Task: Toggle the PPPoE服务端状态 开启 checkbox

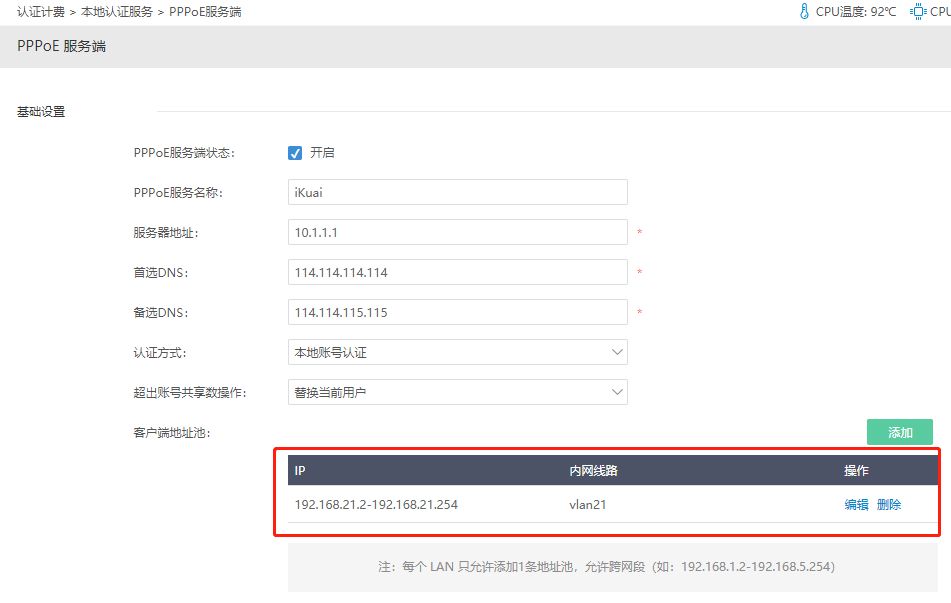Action: click(x=295, y=153)
